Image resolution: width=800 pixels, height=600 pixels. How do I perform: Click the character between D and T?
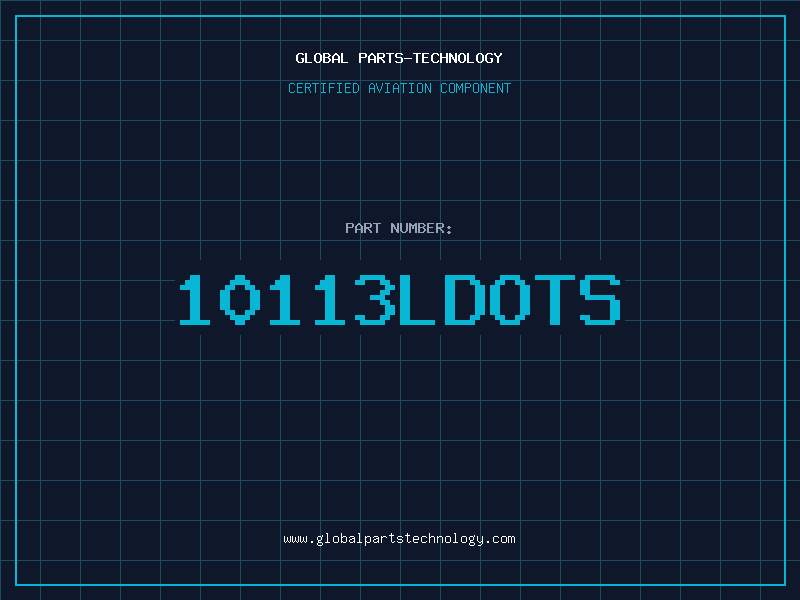[x=509, y=299]
